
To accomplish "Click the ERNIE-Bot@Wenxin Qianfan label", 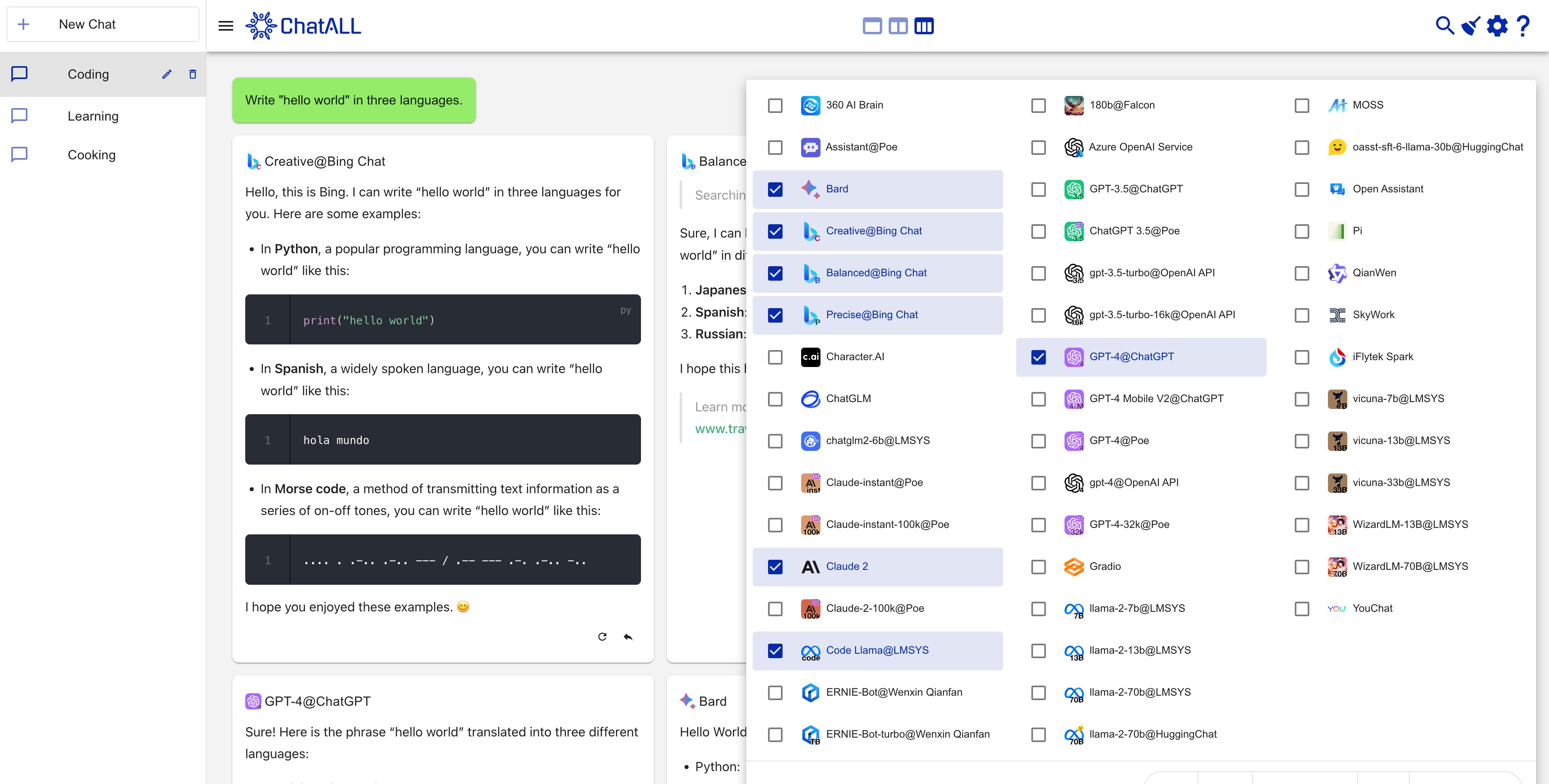I will [893, 692].
